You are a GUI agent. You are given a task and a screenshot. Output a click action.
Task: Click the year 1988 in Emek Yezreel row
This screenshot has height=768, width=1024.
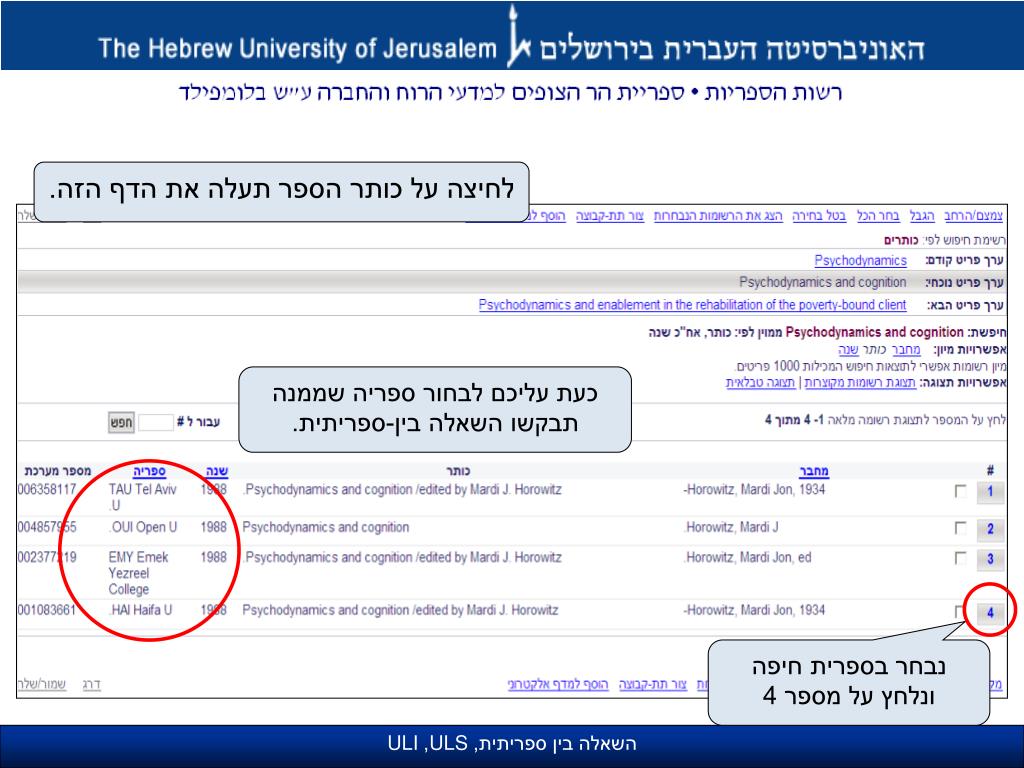(x=214, y=557)
